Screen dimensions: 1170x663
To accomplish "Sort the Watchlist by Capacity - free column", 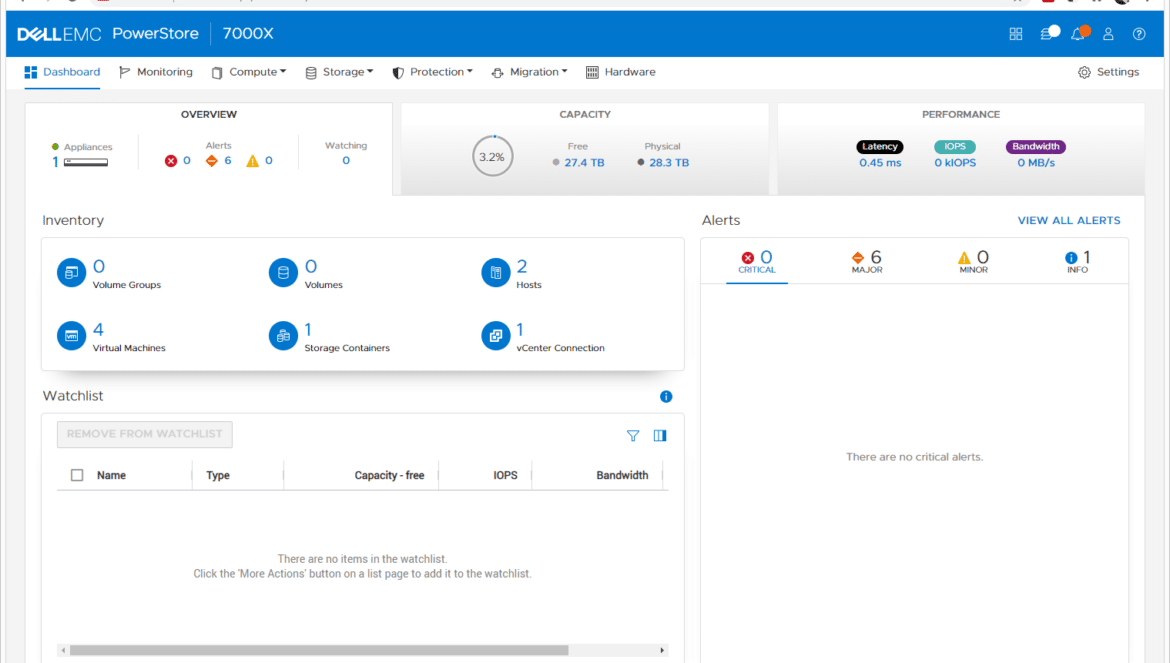I will (390, 475).
